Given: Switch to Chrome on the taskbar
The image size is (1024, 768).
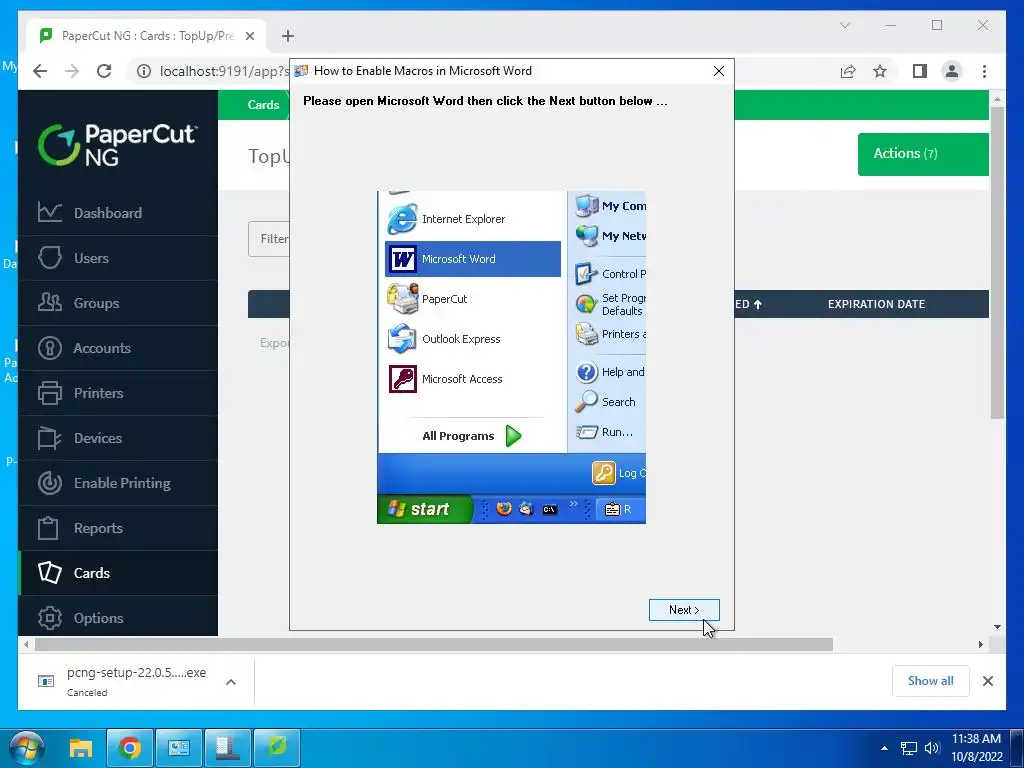Looking at the screenshot, I should pos(129,748).
